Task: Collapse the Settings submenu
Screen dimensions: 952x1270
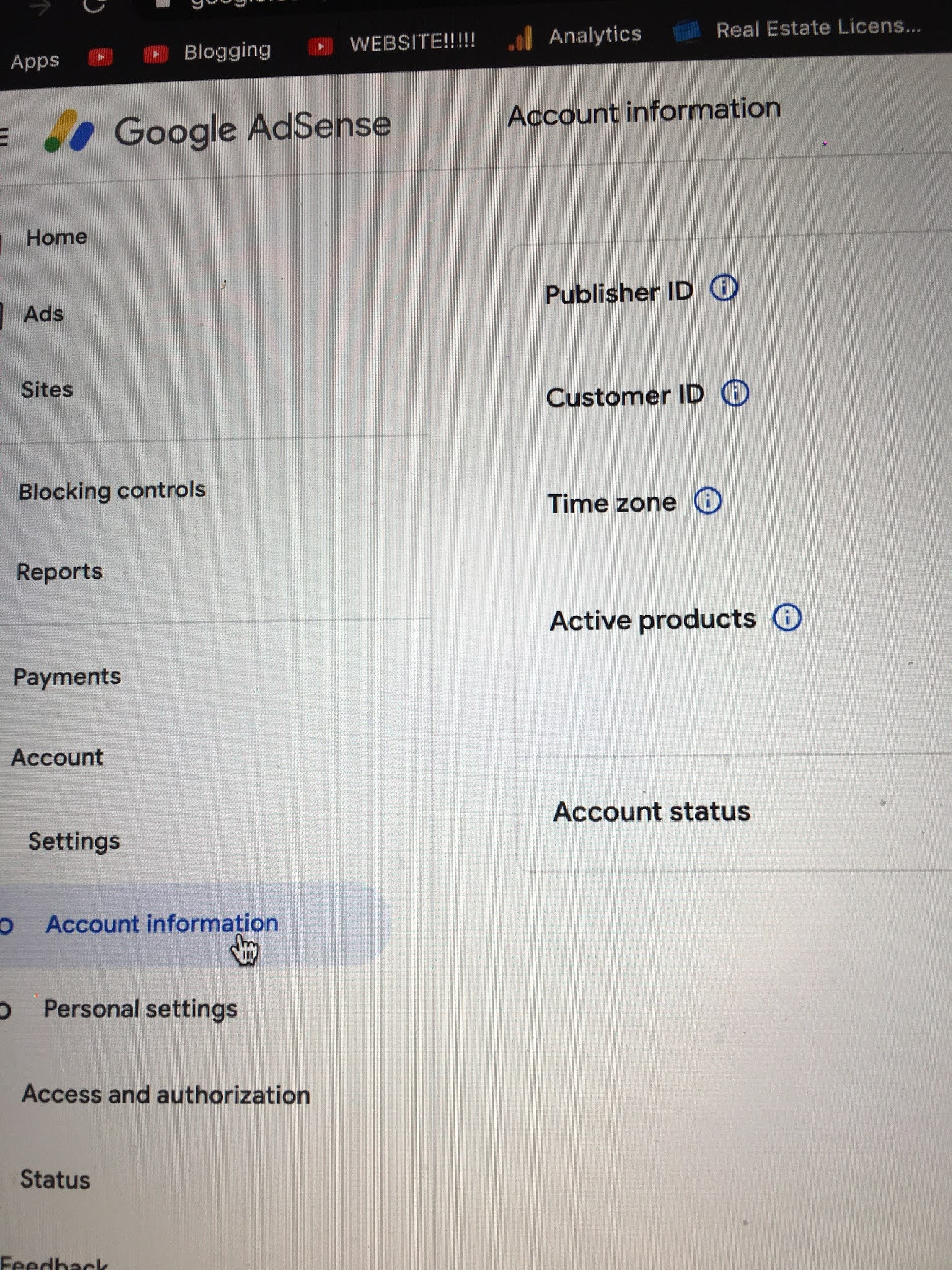Action: pyautogui.click(x=74, y=841)
